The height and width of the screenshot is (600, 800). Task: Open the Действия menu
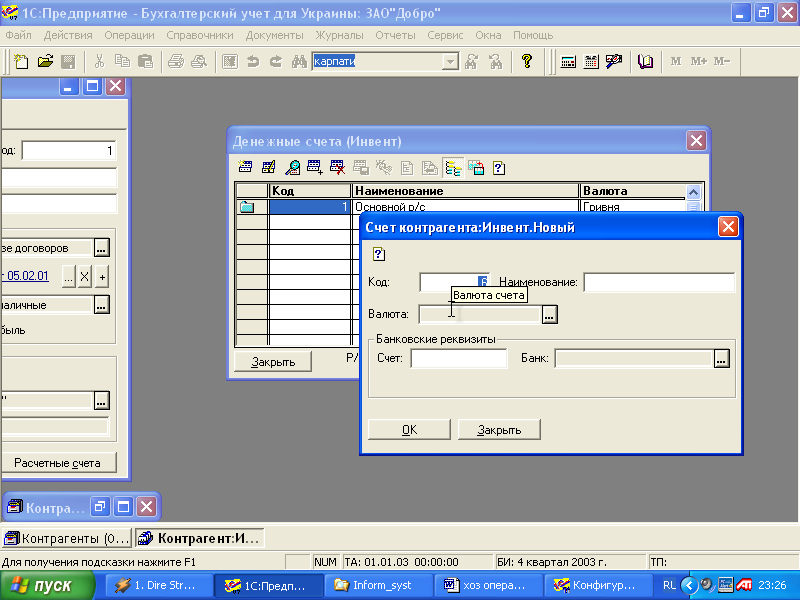point(68,35)
